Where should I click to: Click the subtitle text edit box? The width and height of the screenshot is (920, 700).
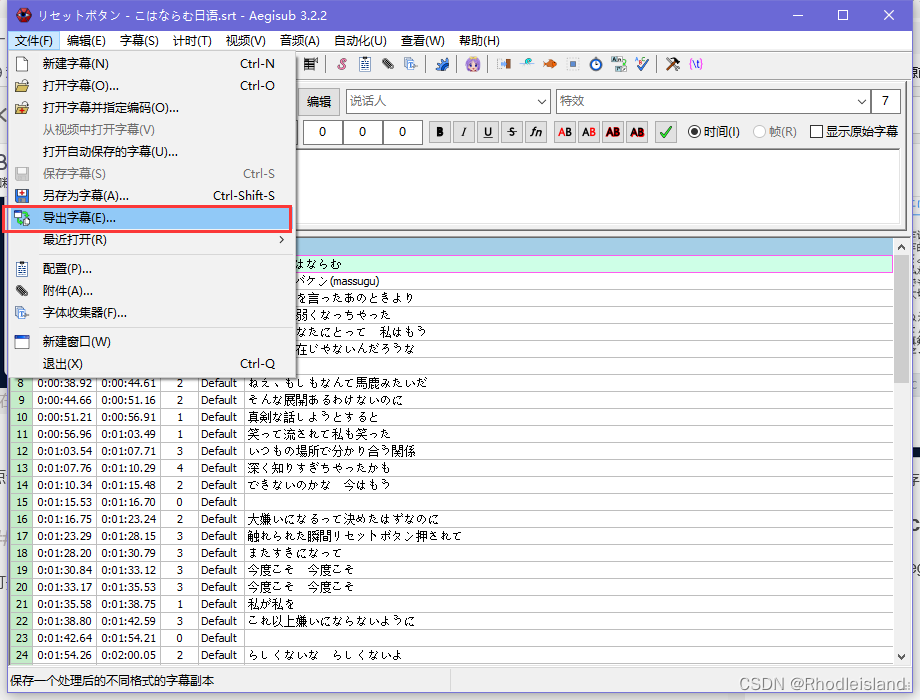[x=598, y=187]
